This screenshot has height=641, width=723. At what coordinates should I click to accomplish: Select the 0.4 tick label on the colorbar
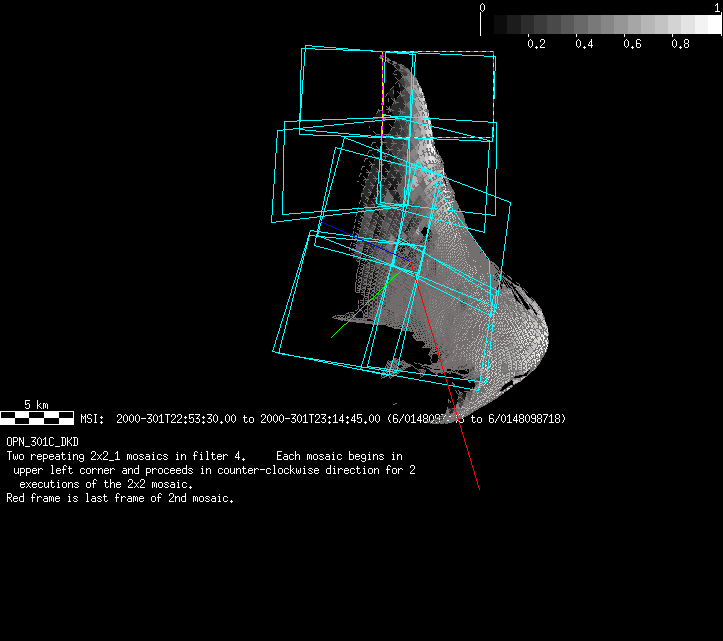(x=584, y=44)
